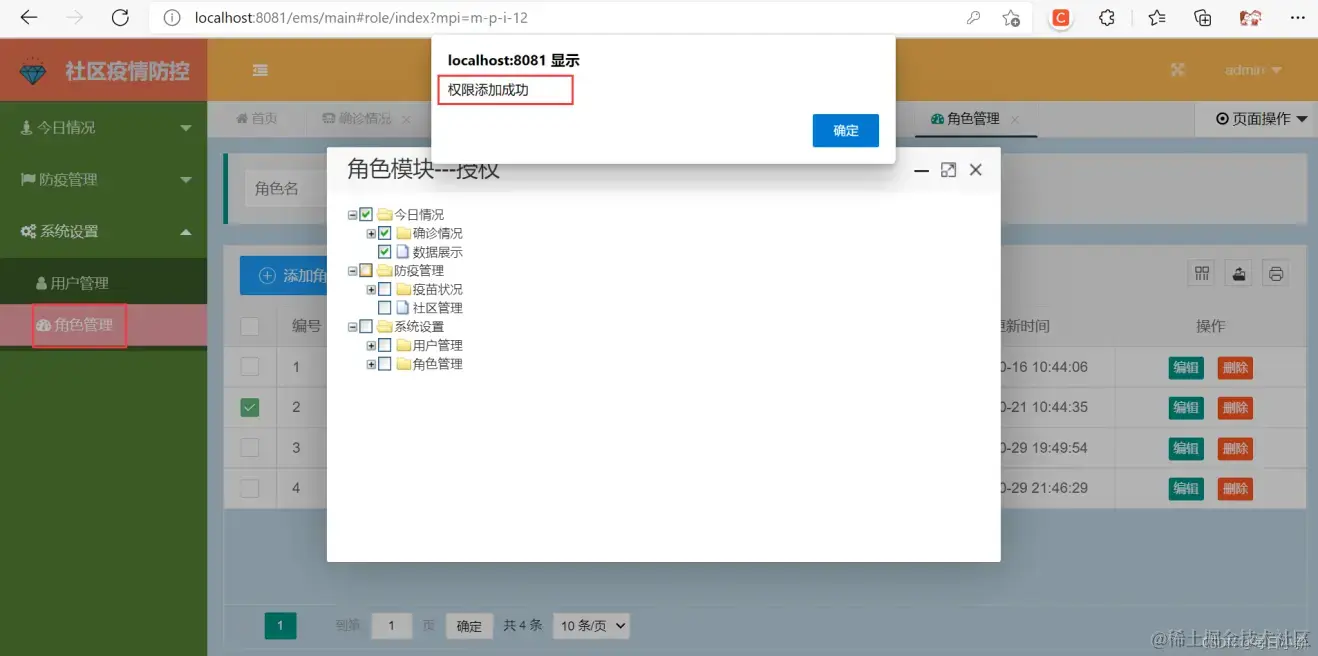
Task: Collapse the 今日情况 tree node
Action: 352,215
